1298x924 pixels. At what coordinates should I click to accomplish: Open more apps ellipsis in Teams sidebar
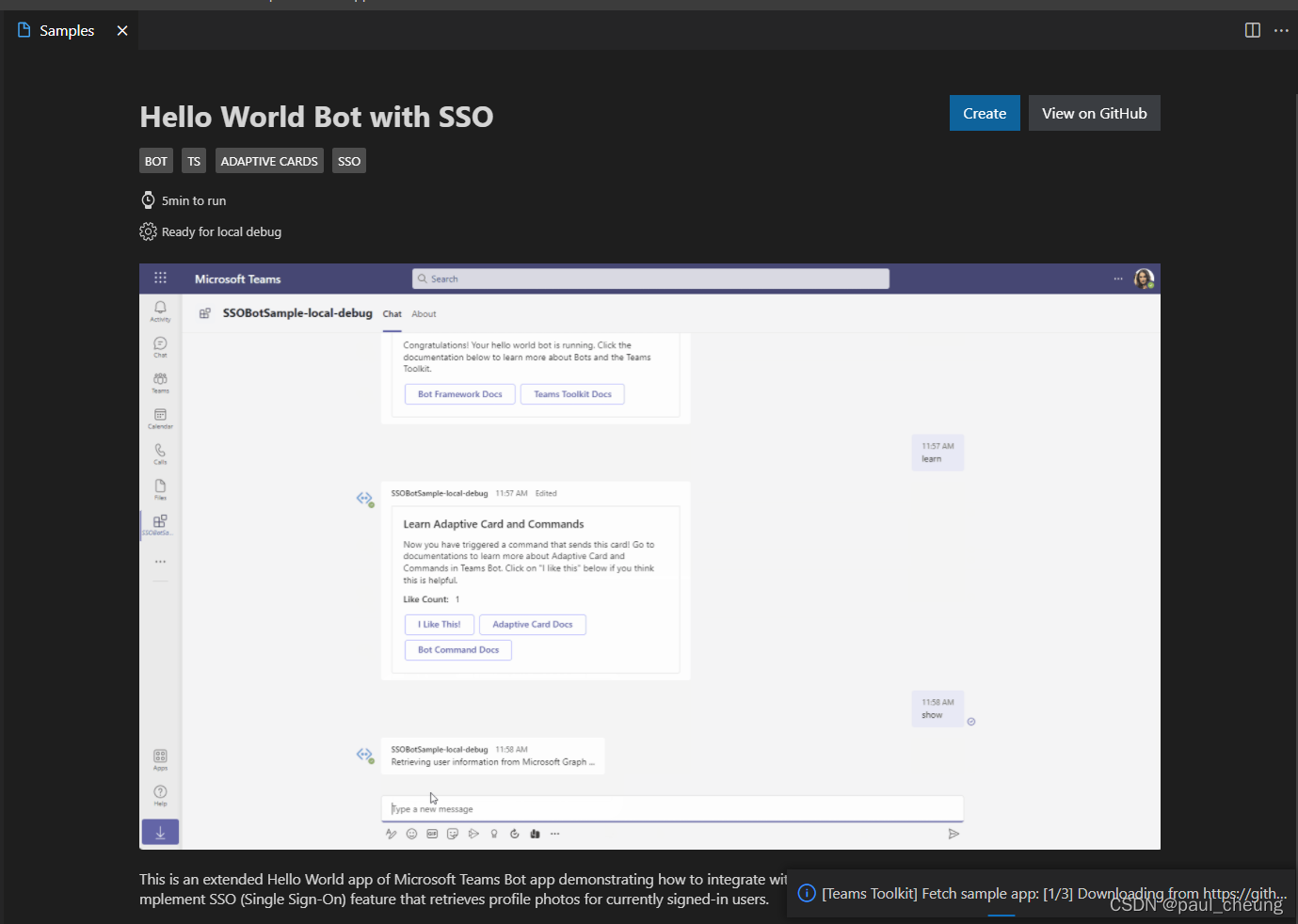point(160,562)
